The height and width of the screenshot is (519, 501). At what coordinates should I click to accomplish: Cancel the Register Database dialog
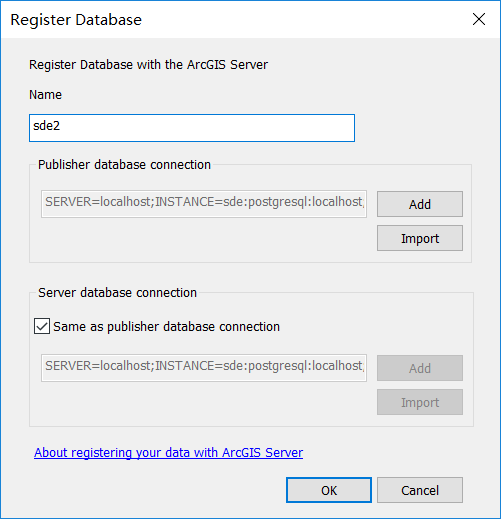tap(420, 490)
